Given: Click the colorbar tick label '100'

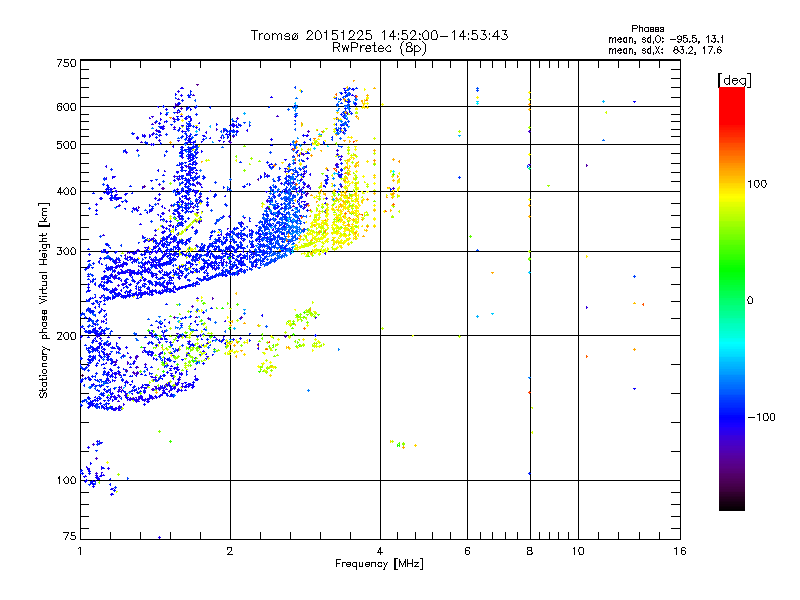Looking at the screenshot, I should point(757,184).
